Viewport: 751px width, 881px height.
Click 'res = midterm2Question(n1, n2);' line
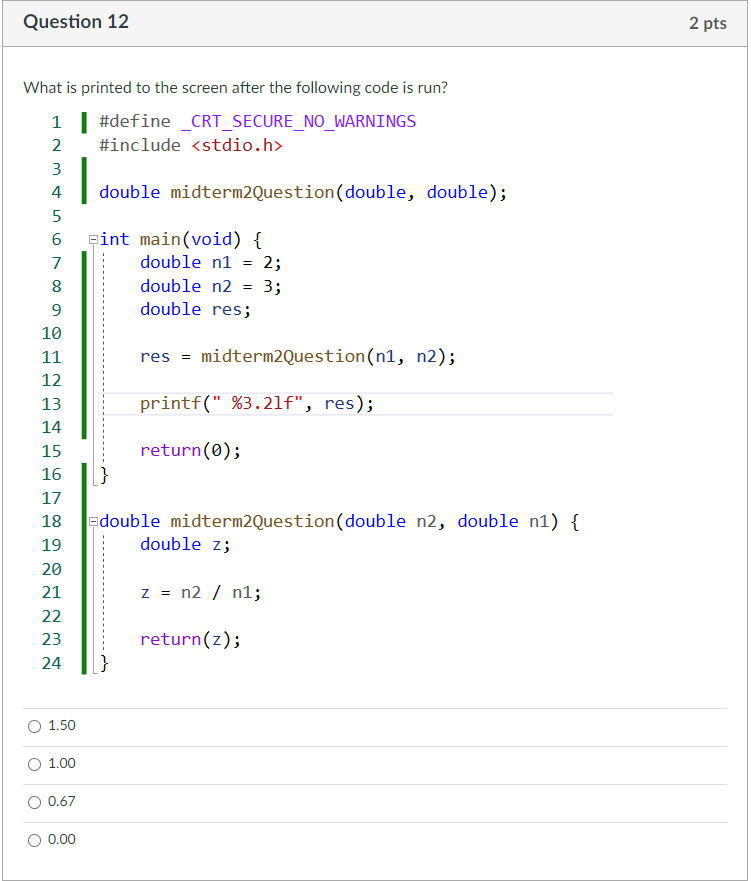coord(298,356)
